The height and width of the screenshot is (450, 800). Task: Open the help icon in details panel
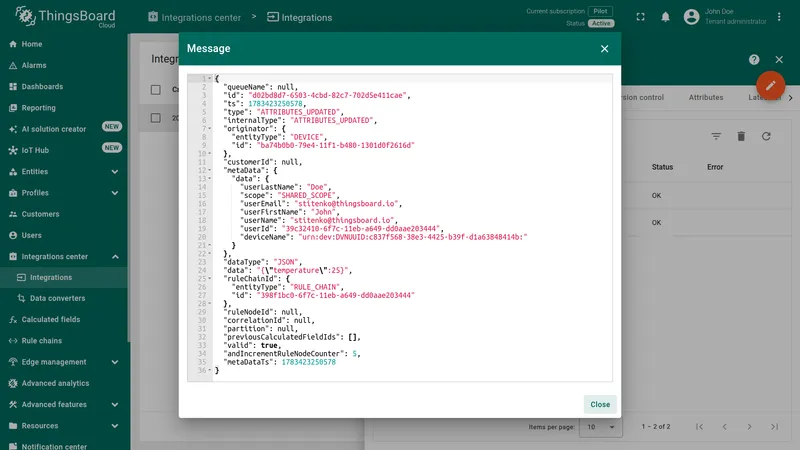[754, 60]
